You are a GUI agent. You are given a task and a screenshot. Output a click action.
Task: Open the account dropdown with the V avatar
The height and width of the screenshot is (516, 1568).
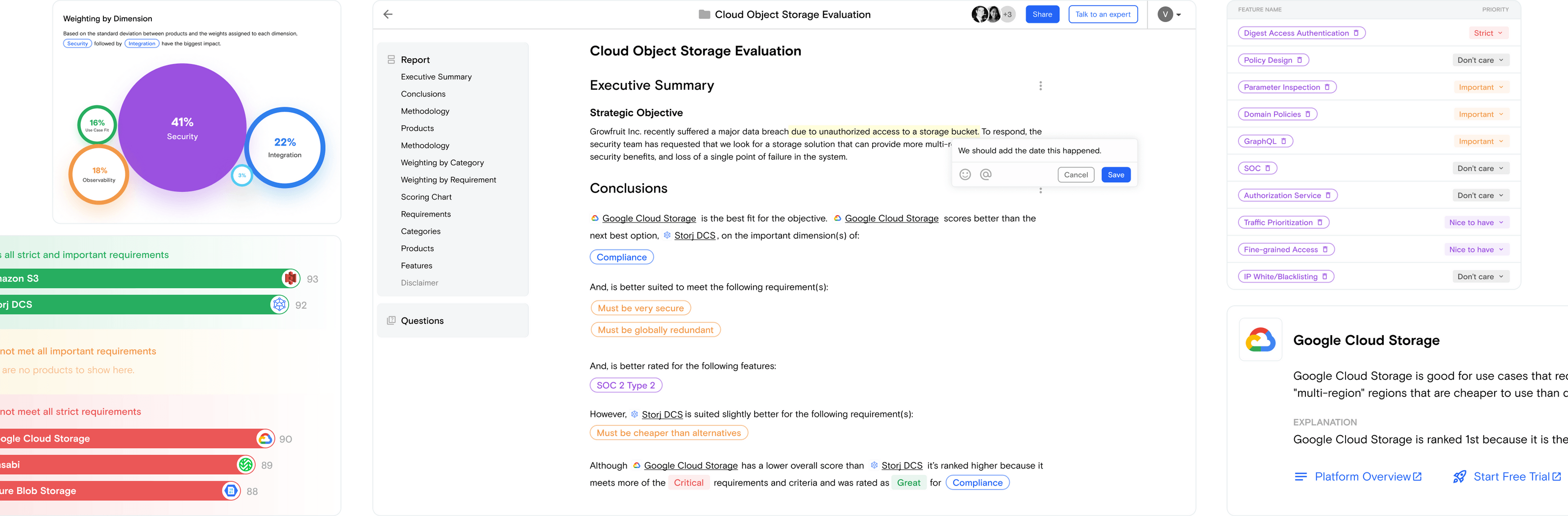pos(1169,14)
